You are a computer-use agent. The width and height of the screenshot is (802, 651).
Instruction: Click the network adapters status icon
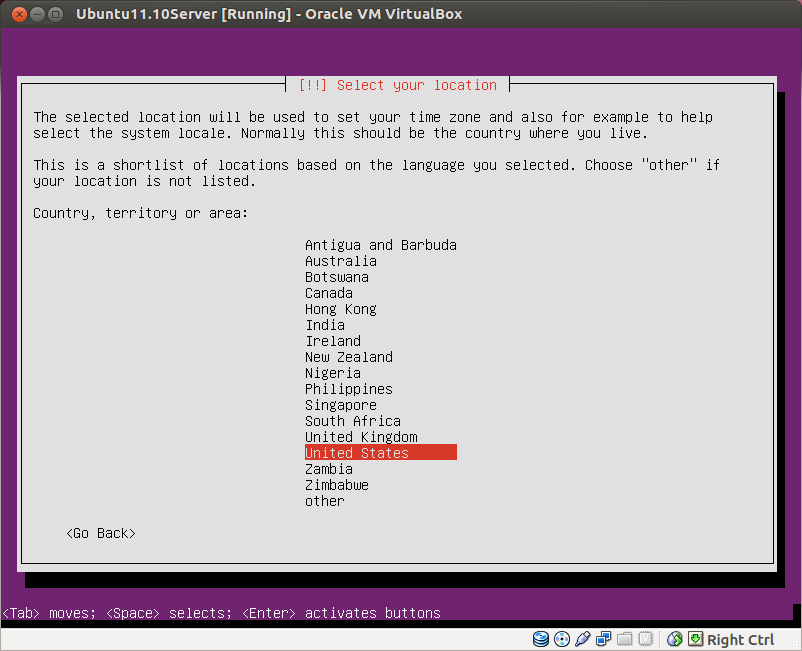click(x=603, y=639)
